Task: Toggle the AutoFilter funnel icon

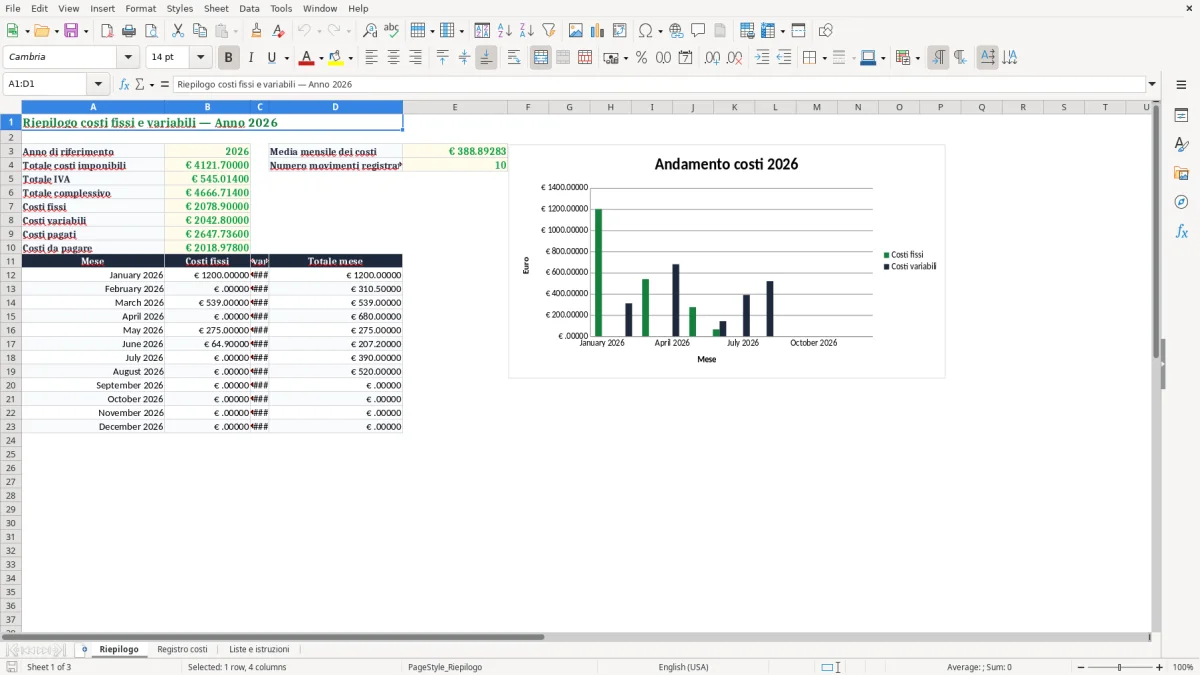Action: 549,31
